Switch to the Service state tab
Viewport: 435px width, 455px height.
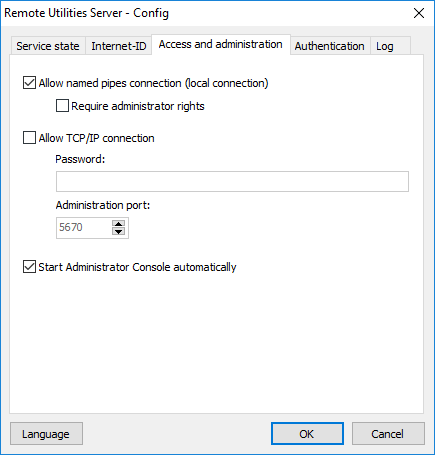click(48, 46)
